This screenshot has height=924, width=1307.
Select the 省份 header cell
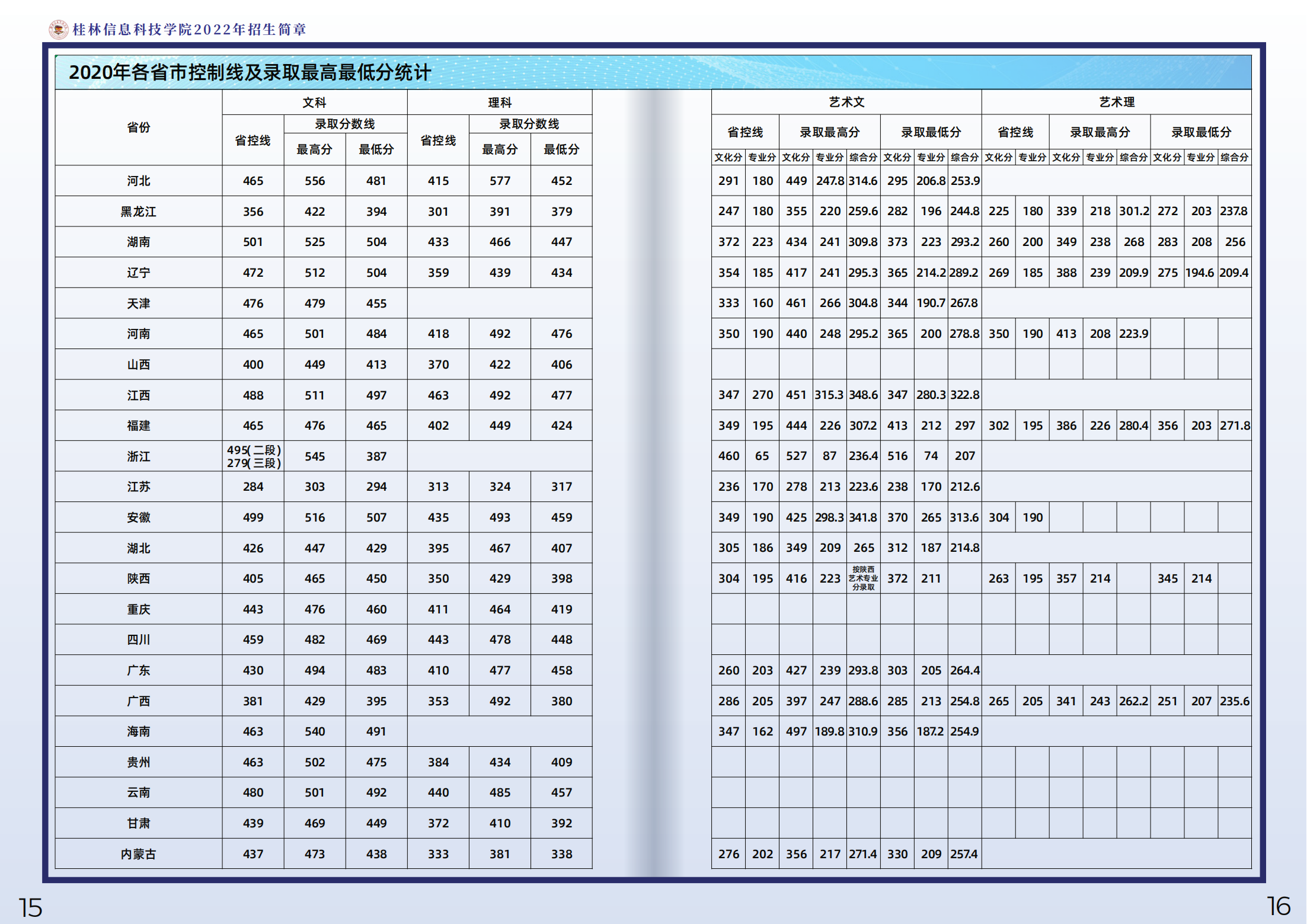pyautogui.click(x=138, y=127)
